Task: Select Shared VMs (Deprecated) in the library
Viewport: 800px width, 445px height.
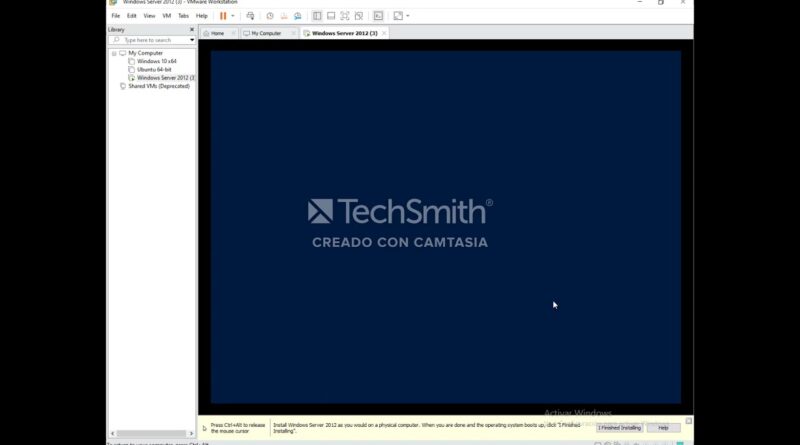Action: pyautogui.click(x=159, y=86)
